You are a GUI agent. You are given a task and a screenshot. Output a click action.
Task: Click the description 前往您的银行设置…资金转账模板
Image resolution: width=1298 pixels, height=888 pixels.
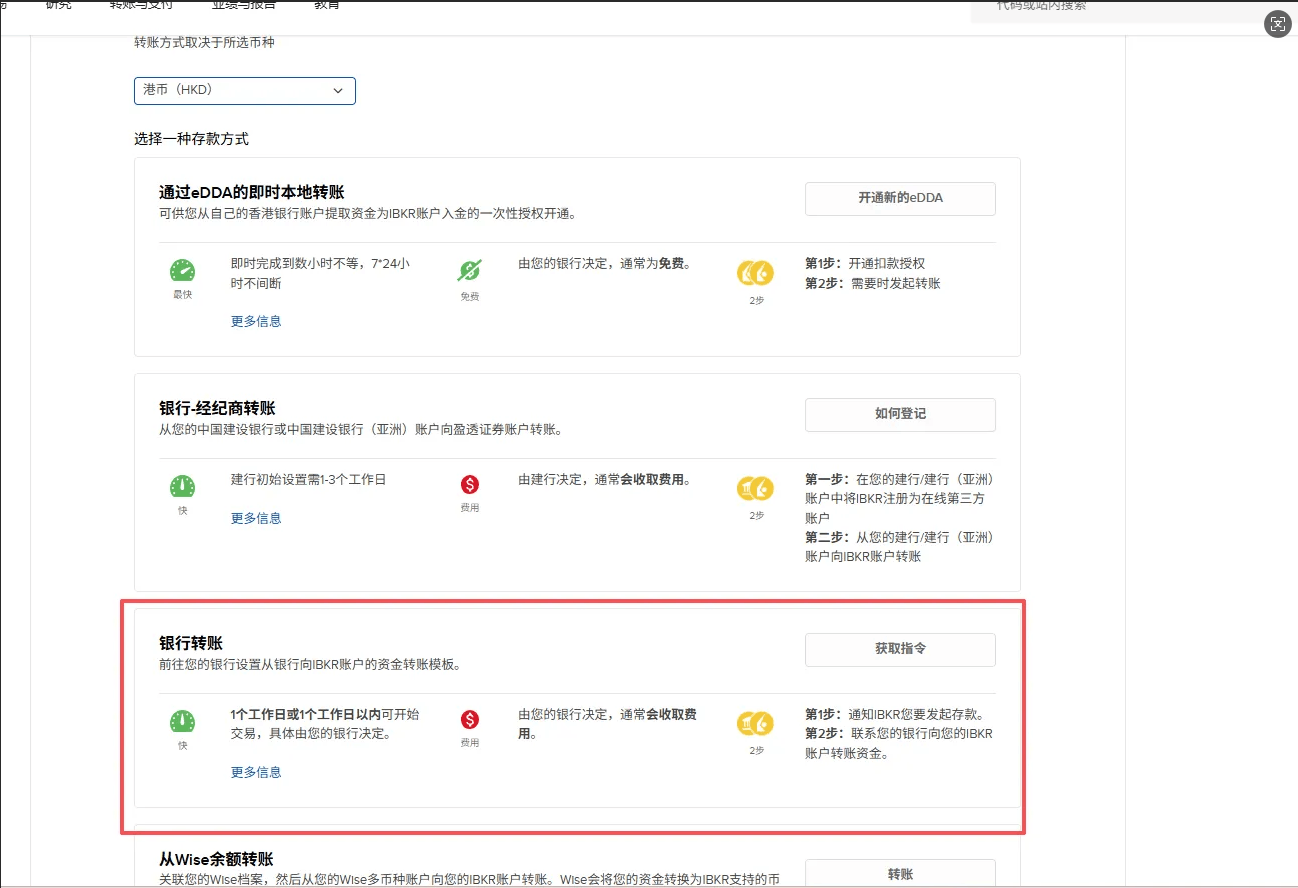tap(310, 664)
